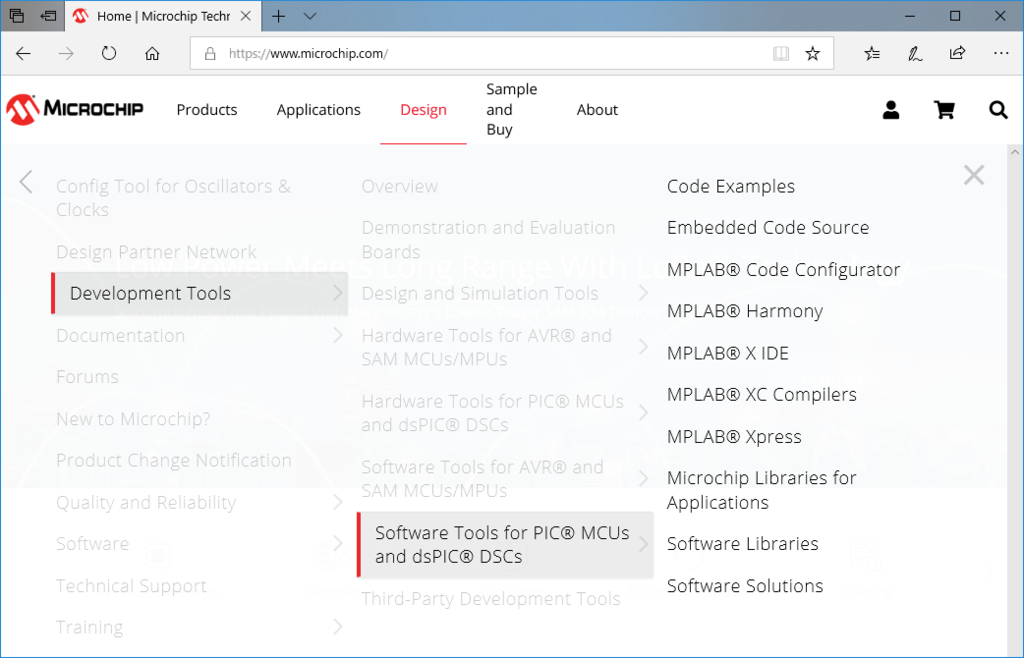Go to browser Home page
The height and width of the screenshot is (658, 1024).
tap(152, 54)
